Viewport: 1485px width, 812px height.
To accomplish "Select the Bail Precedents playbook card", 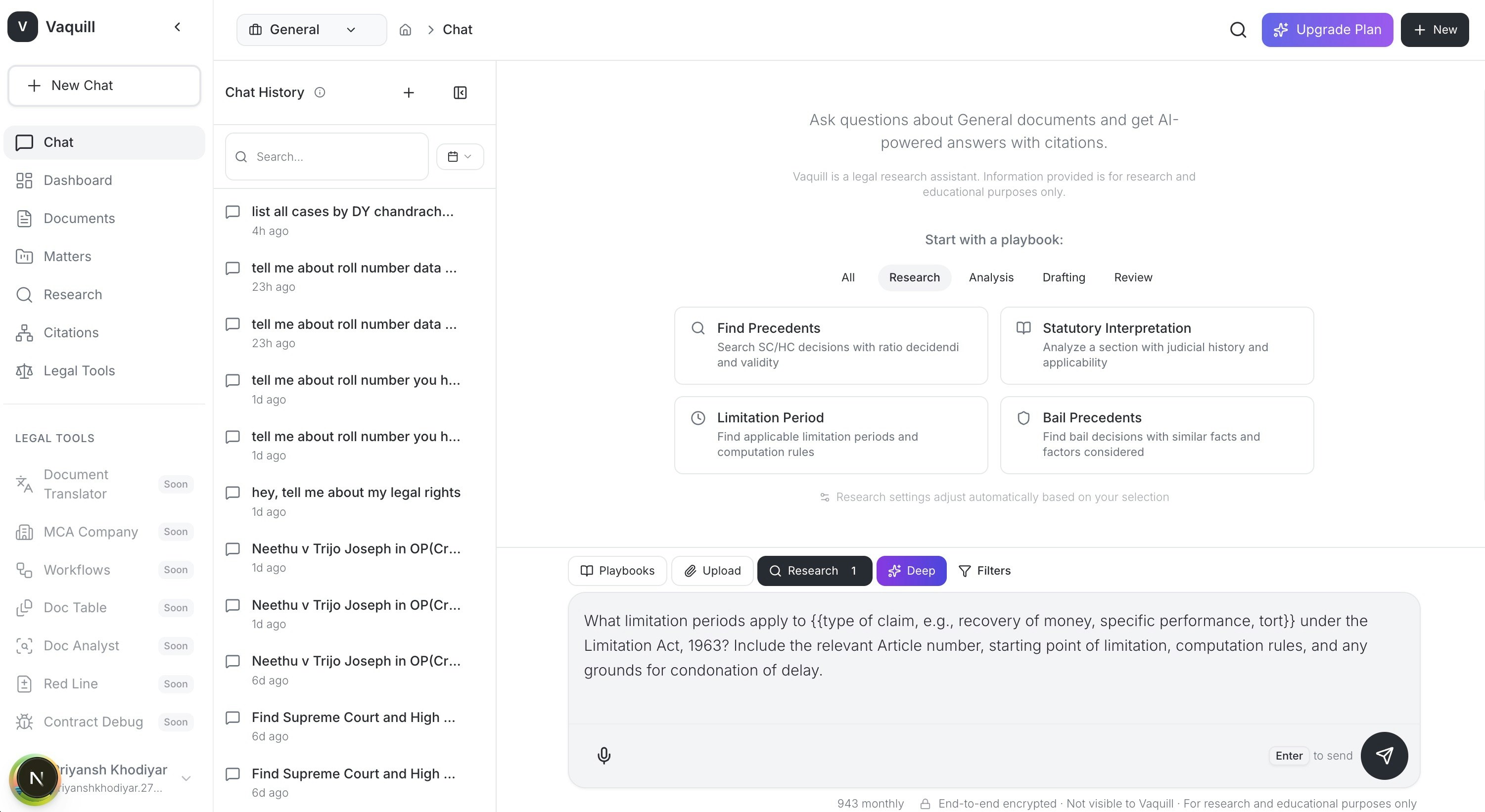I will (1157, 435).
